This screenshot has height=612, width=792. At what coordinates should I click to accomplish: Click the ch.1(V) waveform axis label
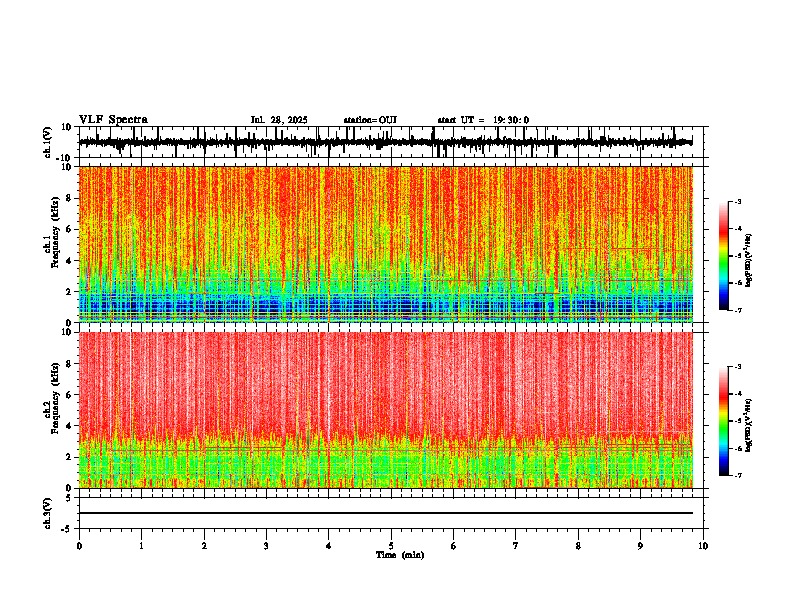48,142
